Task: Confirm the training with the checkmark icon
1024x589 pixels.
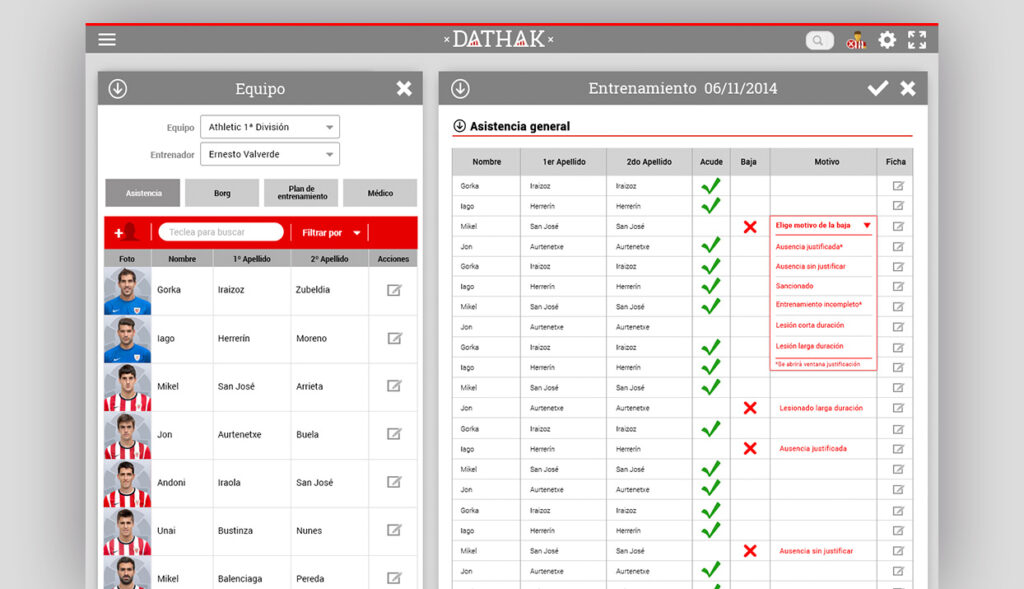Action: click(x=877, y=88)
